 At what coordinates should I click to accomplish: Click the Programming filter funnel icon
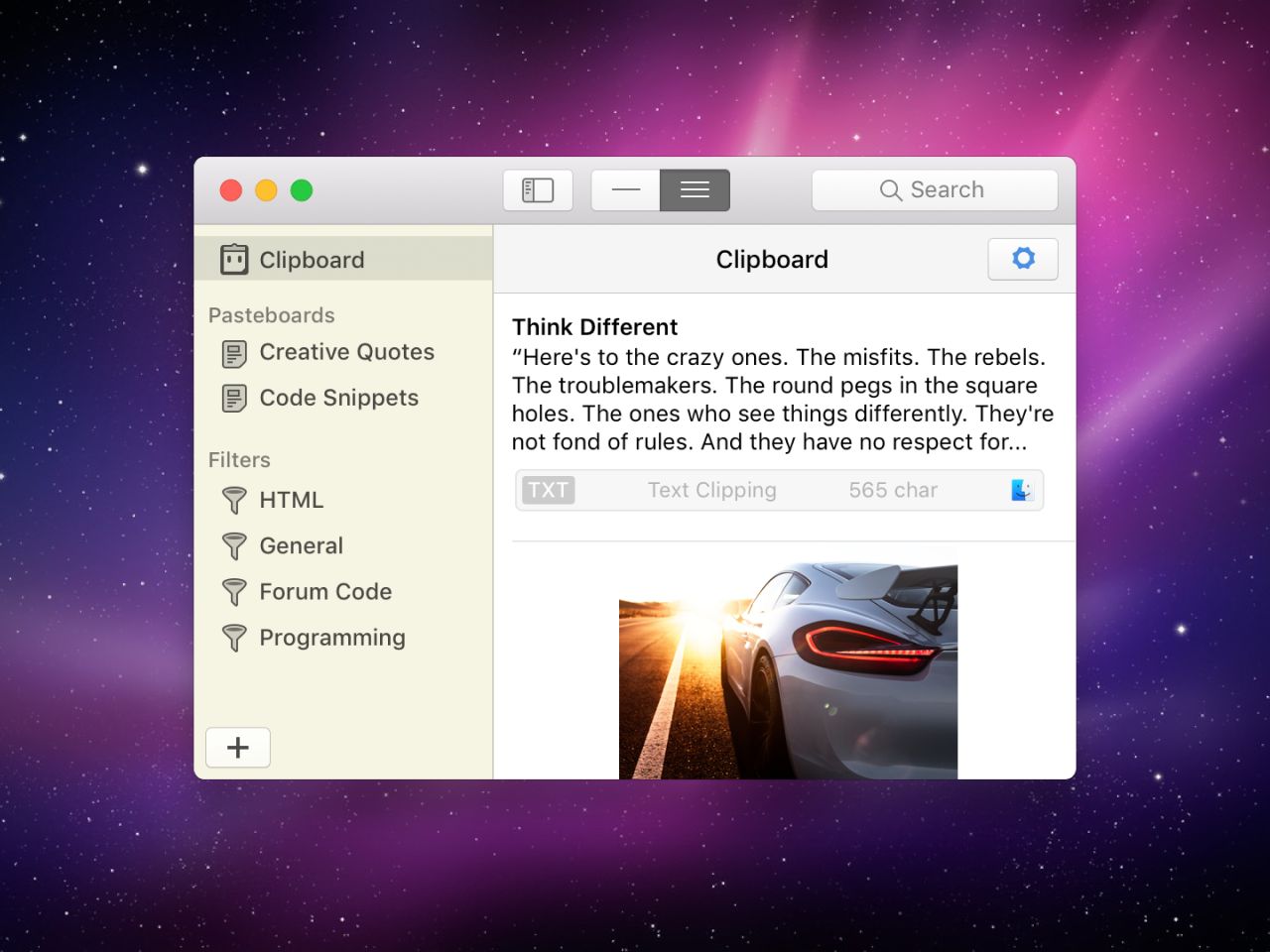[x=234, y=638]
